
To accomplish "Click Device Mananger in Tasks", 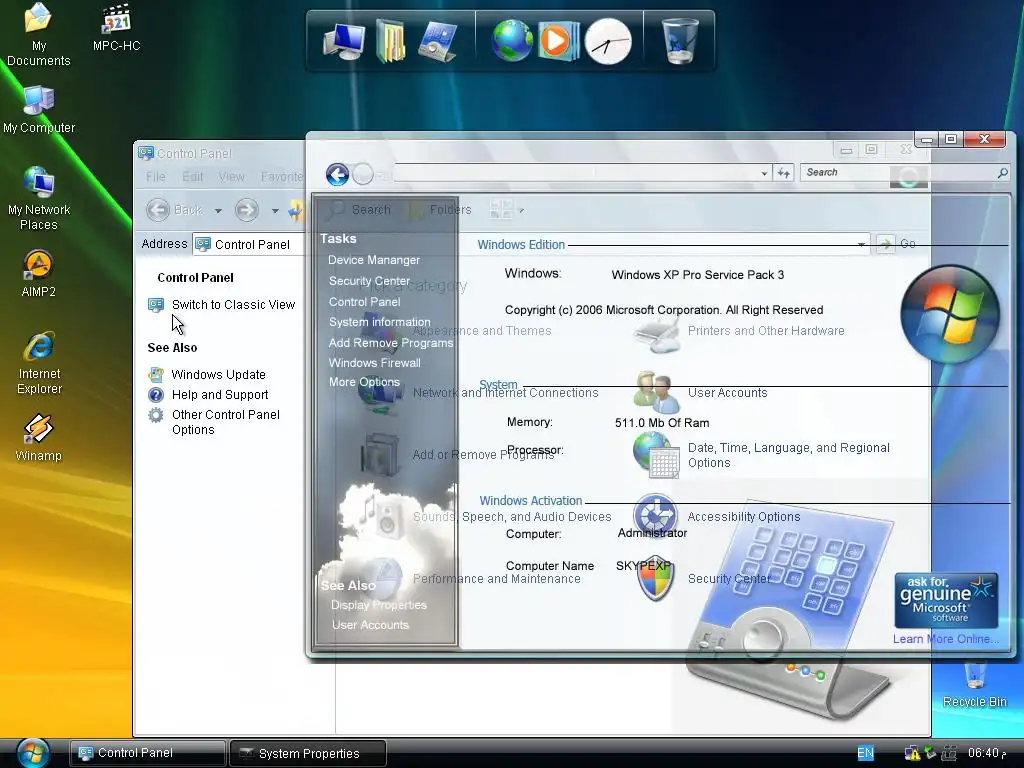I will (374, 260).
